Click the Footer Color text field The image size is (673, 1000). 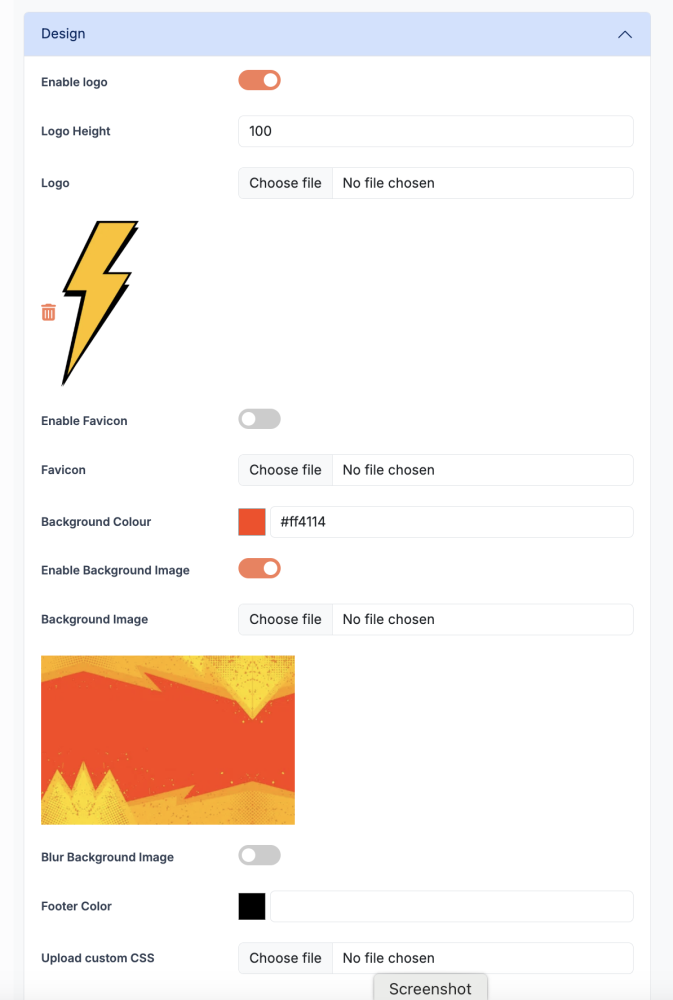(450, 906)
